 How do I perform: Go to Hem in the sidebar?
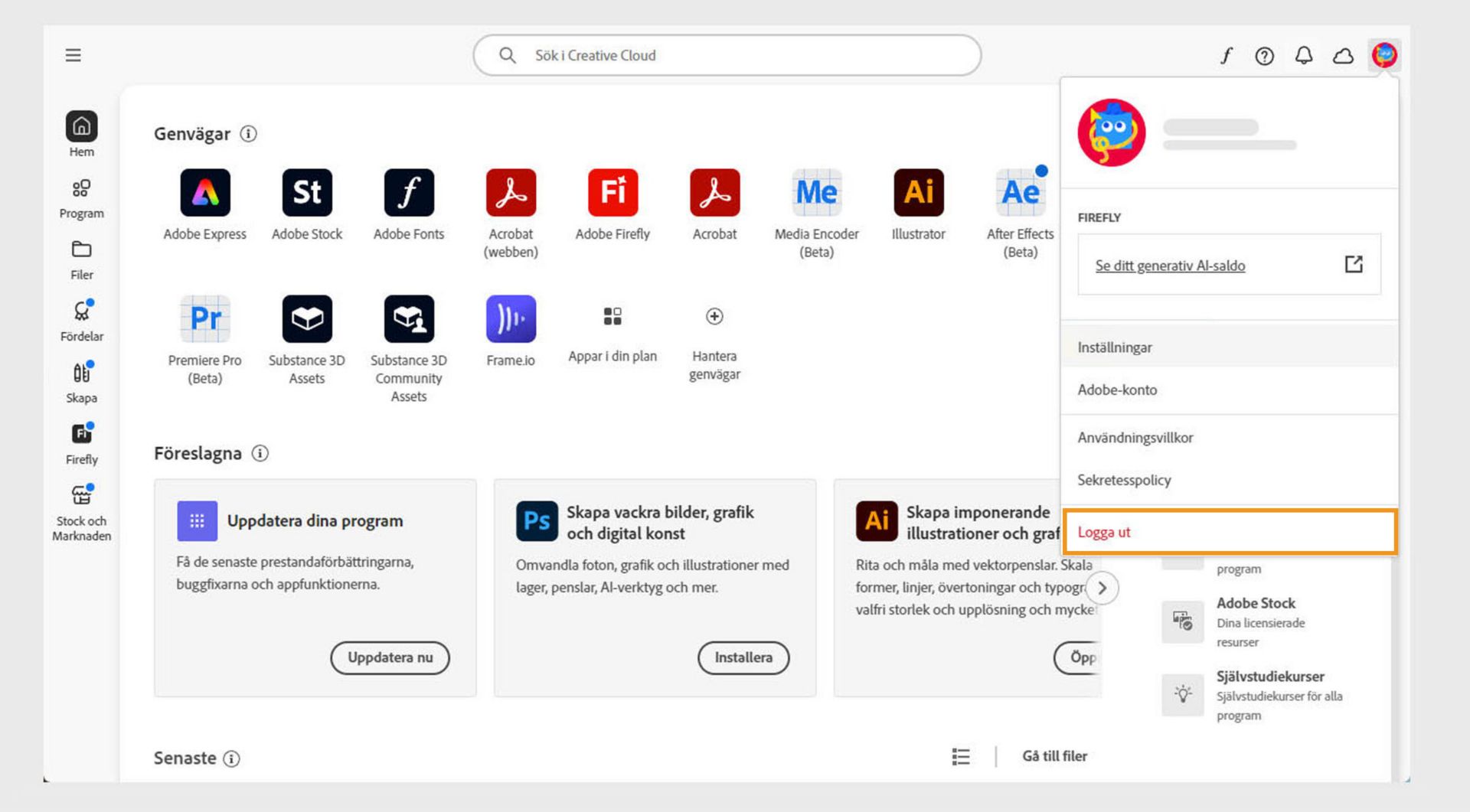[81, 135]
